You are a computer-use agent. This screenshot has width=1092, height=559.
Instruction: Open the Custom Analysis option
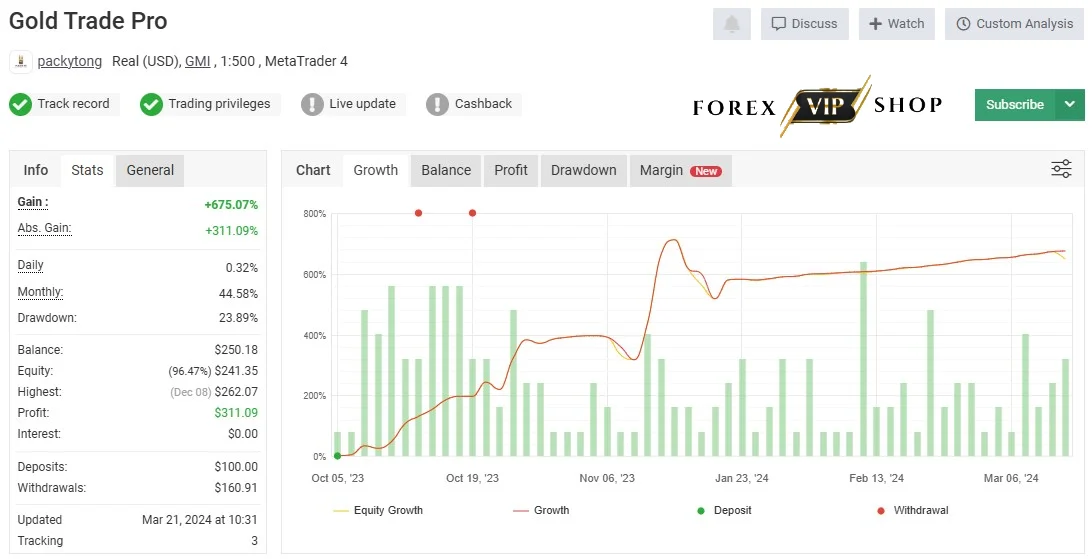coord(1015,24)
